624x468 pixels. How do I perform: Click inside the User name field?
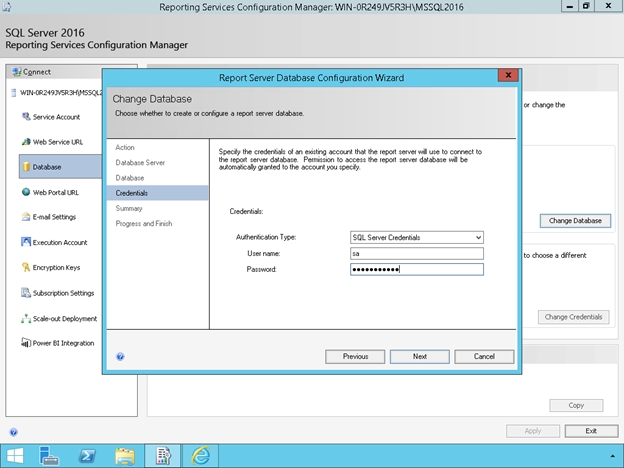tap(417, 253)
